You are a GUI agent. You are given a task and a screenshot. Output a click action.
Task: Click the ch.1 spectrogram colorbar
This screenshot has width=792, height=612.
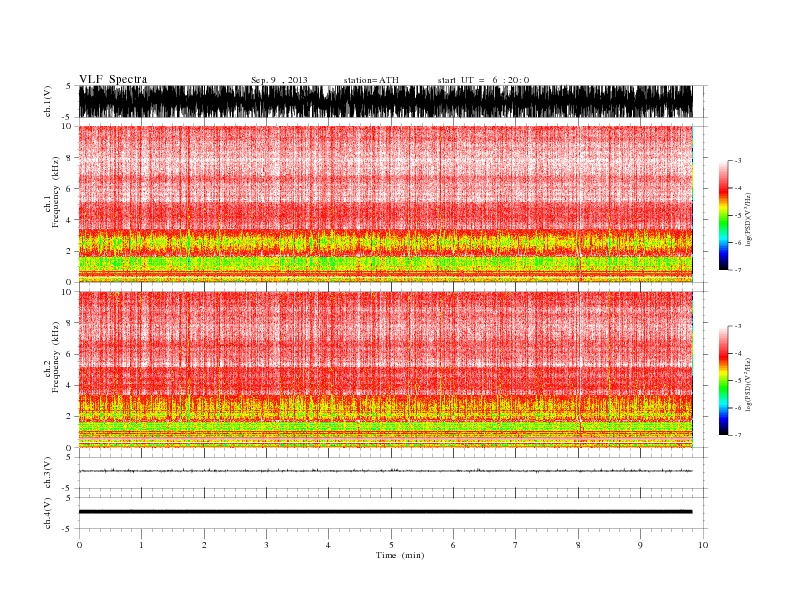coord(723,215)
